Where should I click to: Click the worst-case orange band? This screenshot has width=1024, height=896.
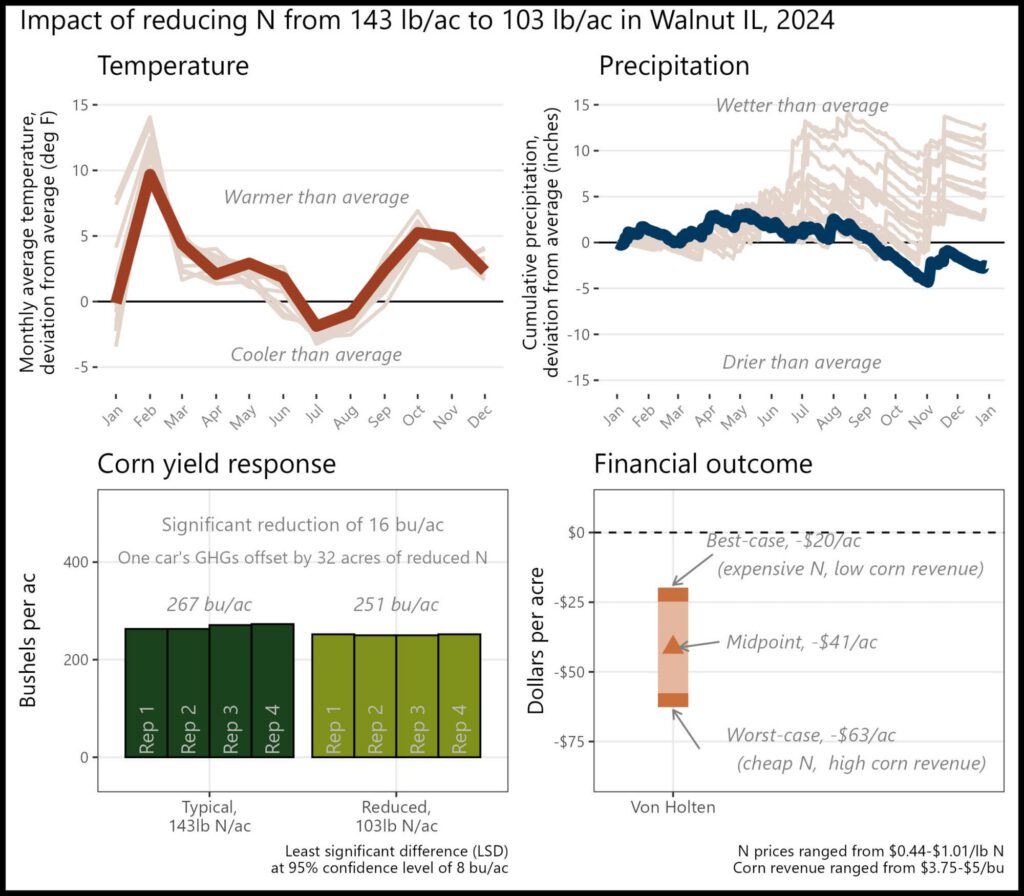[x=673, y=699]
